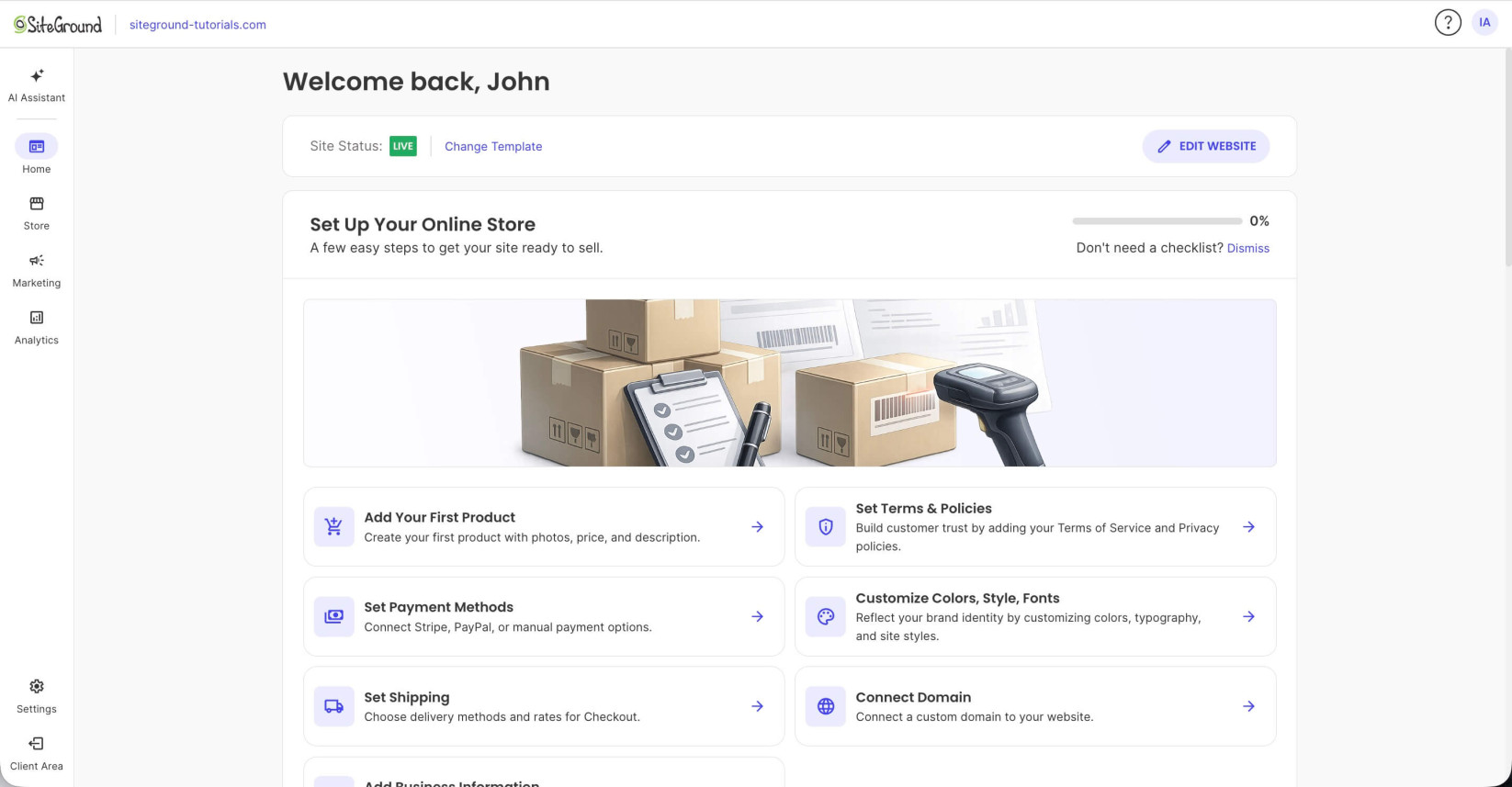1512x787 pixels.
Task: Click the "Welcome back, John" heading
Action: (x=416, y=82)
